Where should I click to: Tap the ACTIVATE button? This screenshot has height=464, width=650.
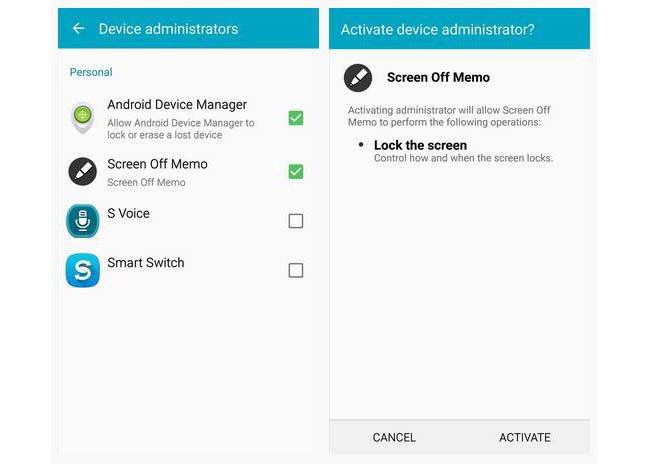pos(525,437)
